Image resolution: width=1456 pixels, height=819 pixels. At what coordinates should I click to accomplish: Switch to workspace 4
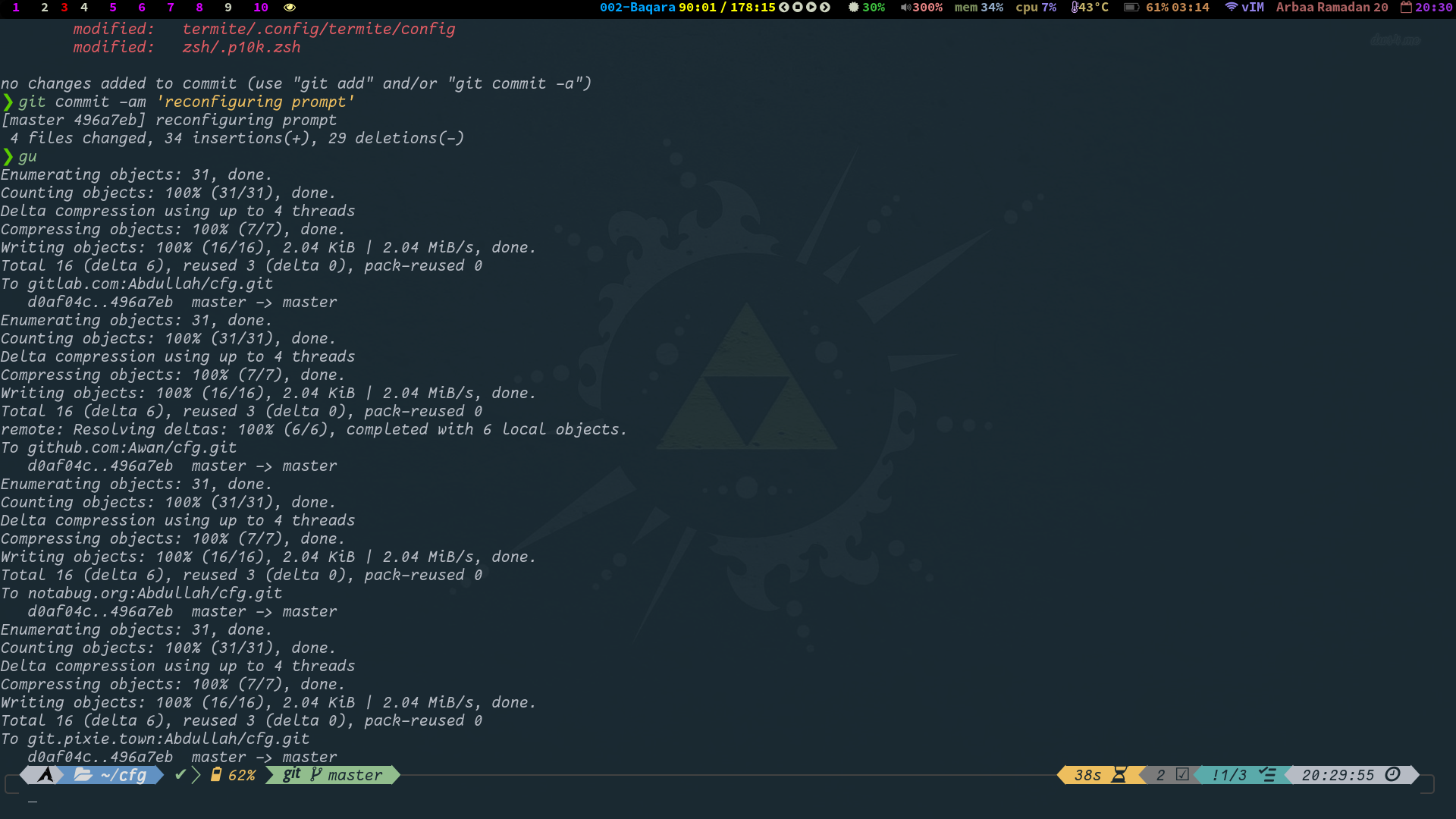pyautogui.click(x=83, y=8)
